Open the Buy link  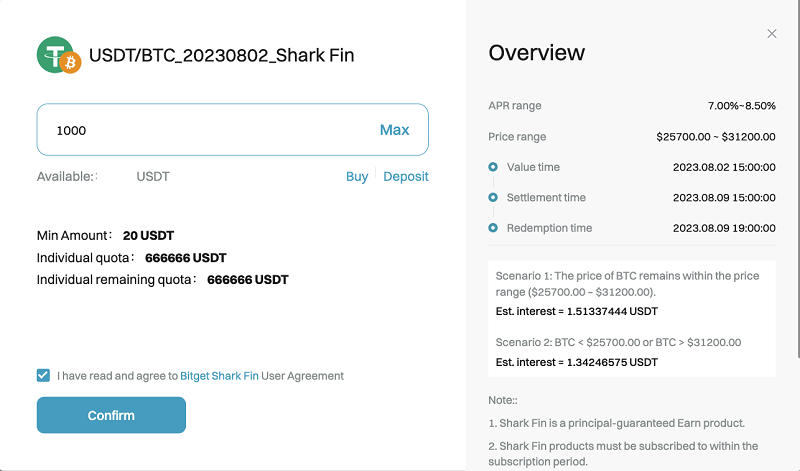[x=357, y=176]
